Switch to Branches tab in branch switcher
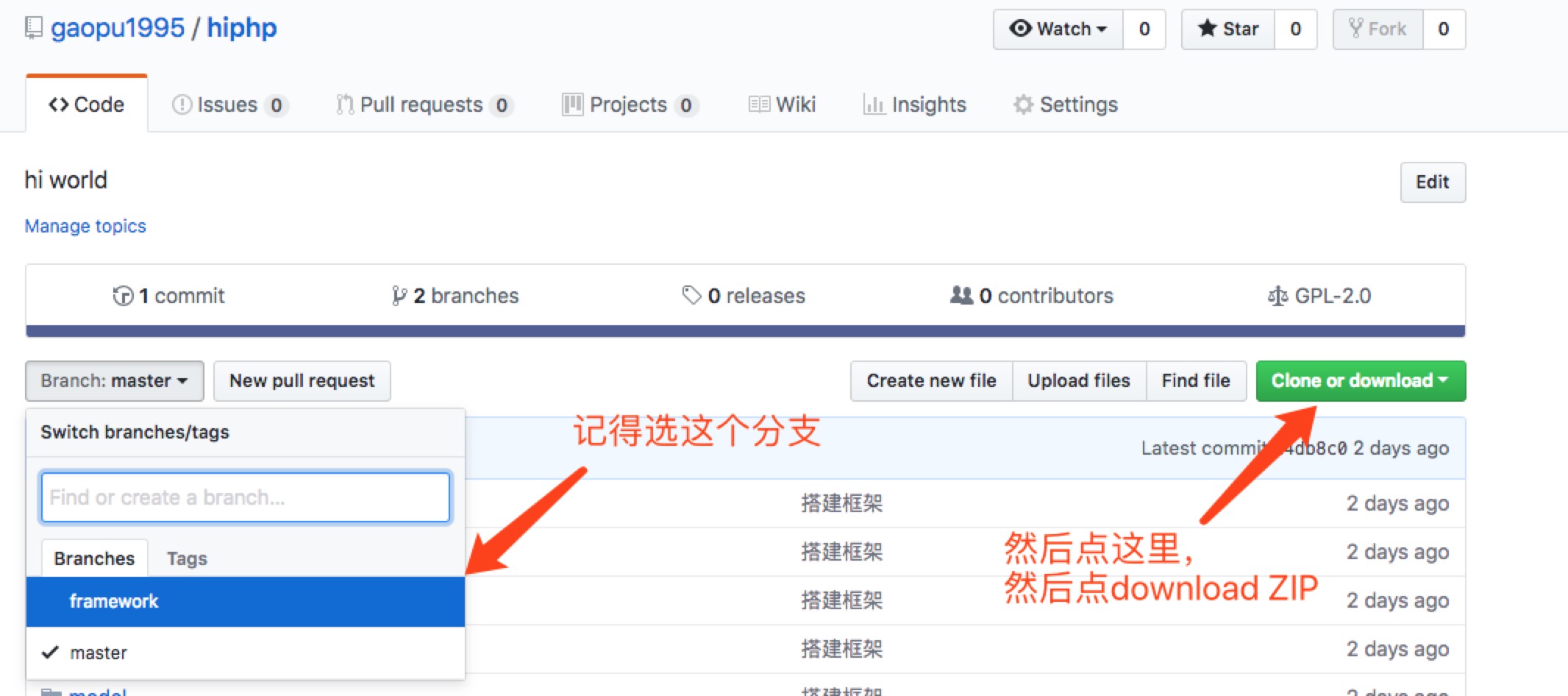This screenshot has height=696, width=1568. coord(94,558)
